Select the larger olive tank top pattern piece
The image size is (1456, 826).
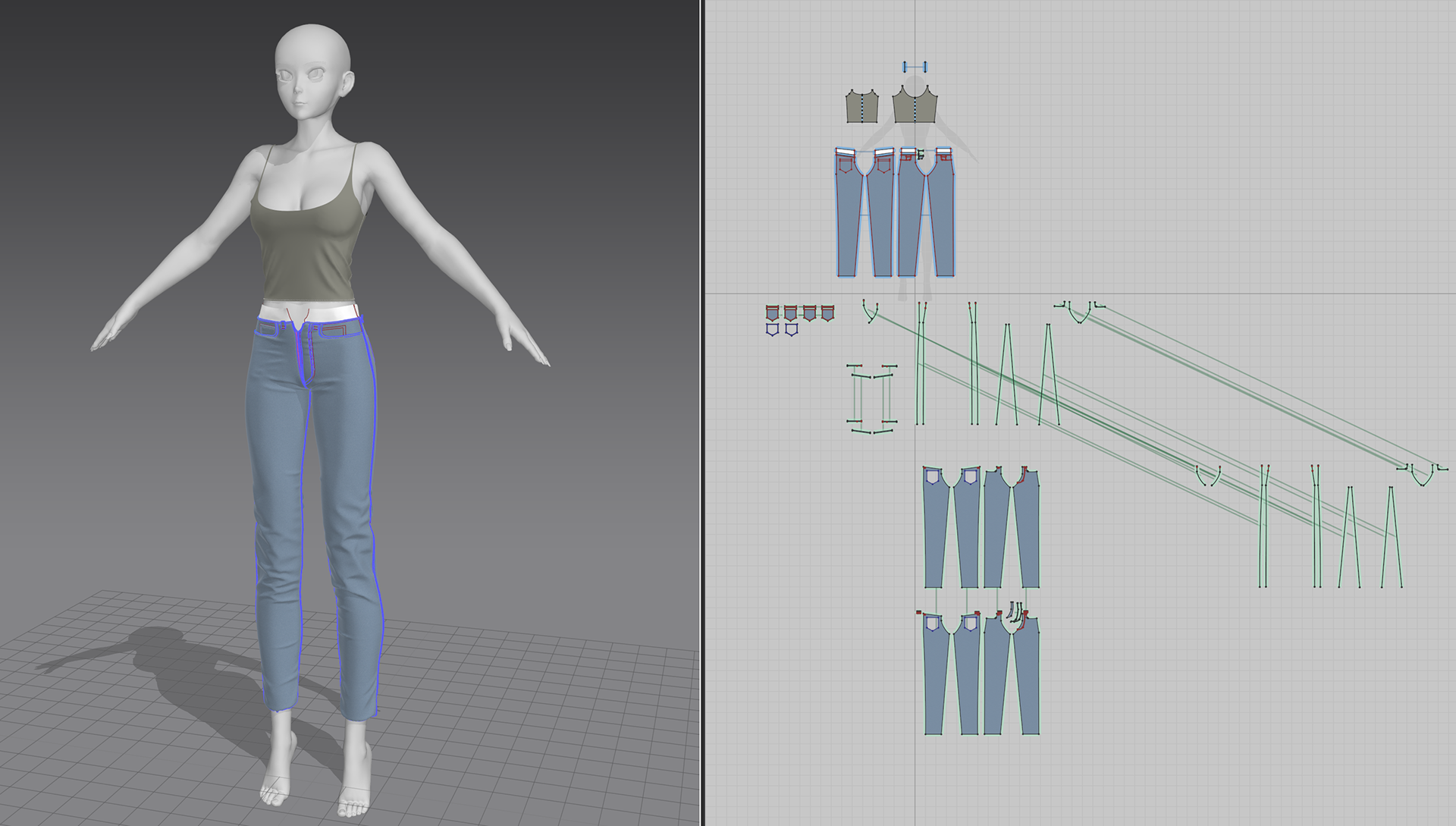[915, 105]
